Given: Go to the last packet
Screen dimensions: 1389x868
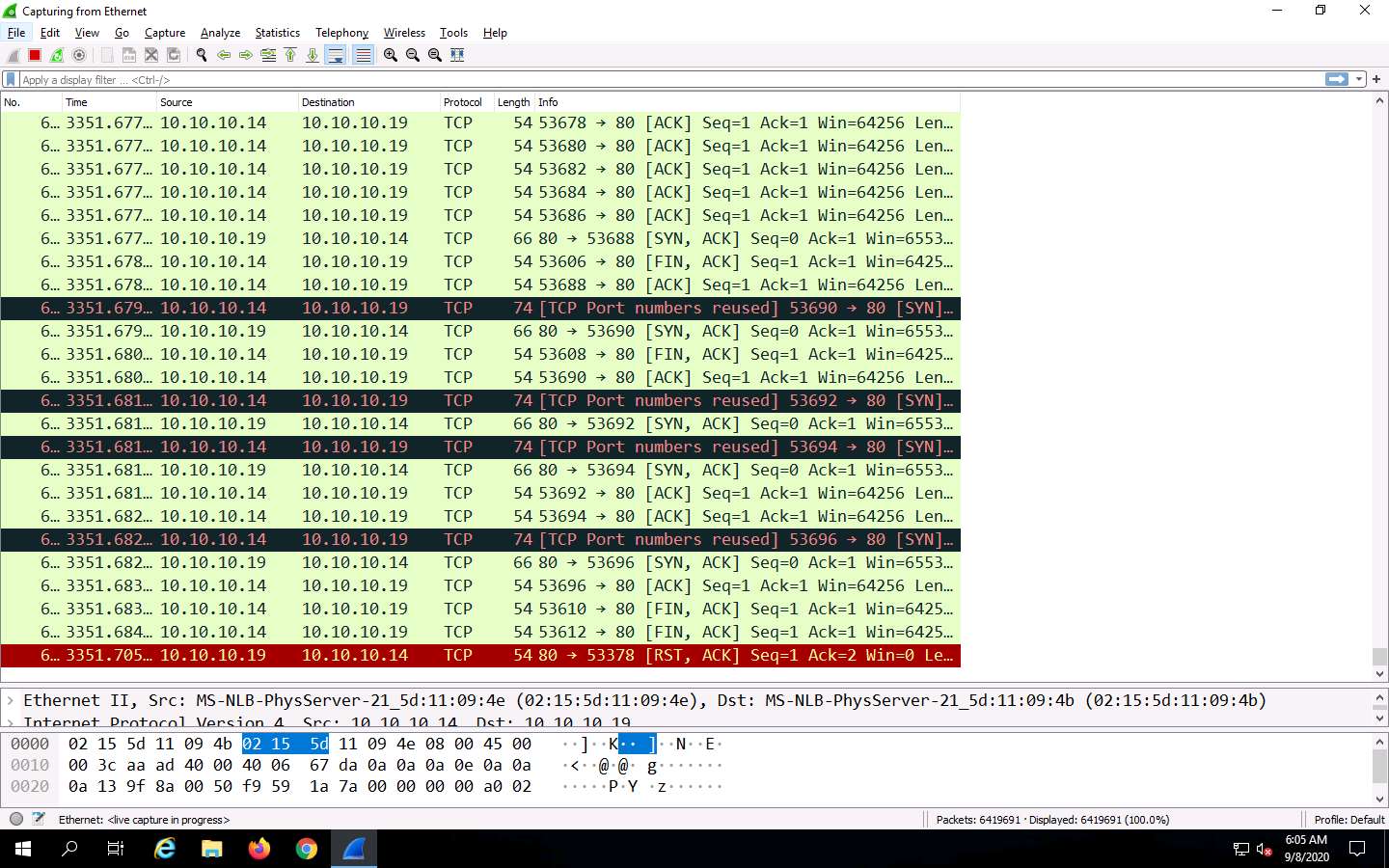Looking at the screenshot, I should [313, 55].
